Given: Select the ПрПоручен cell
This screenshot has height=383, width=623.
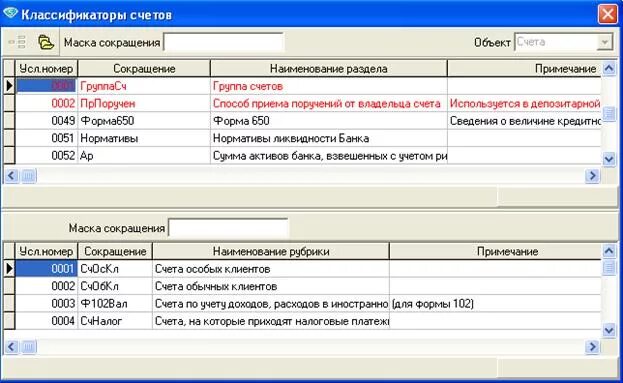Looking at the screenshot, I should click(x=144, y=103).
